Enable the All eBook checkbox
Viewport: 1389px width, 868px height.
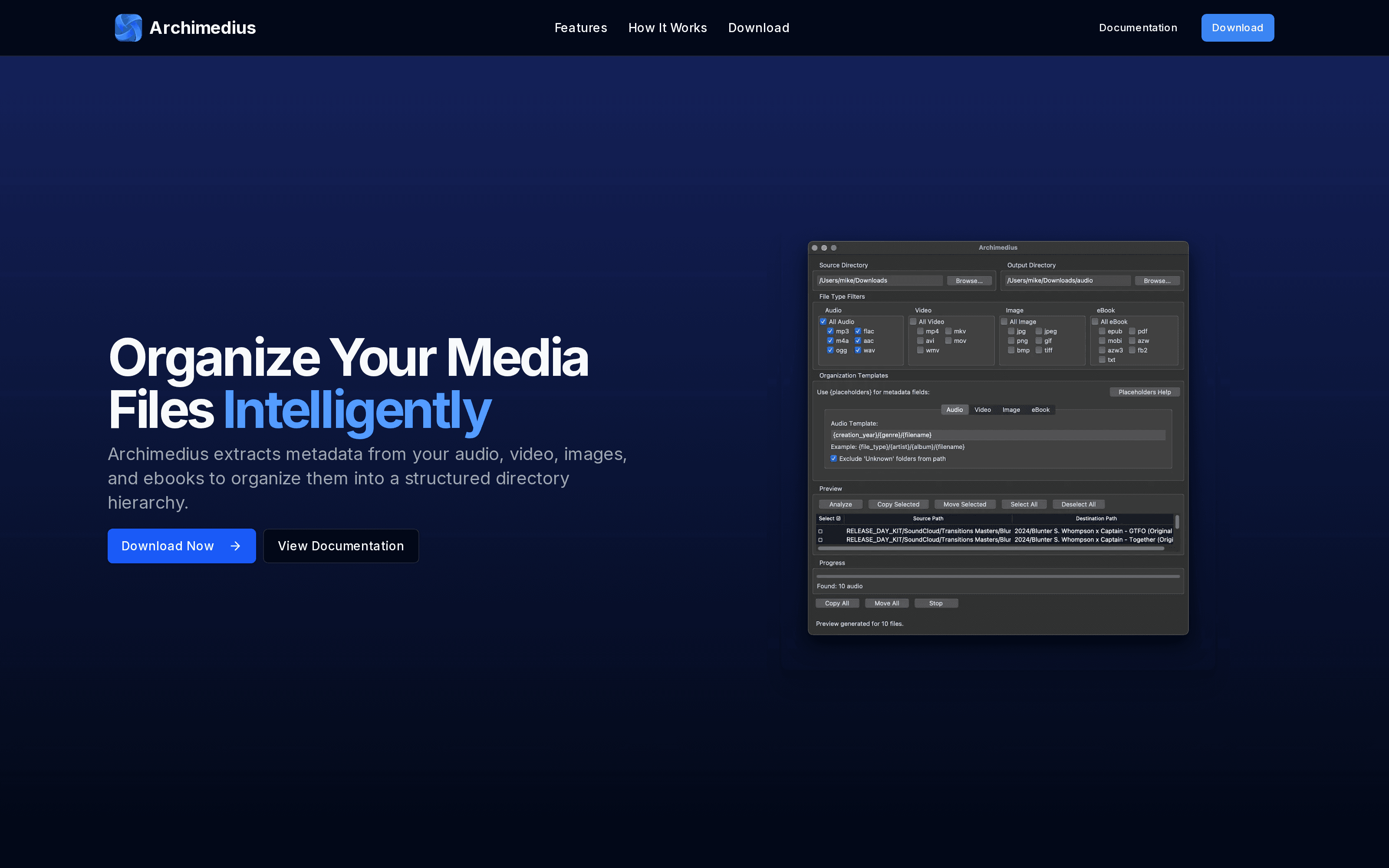click(x=1095, y=322)
